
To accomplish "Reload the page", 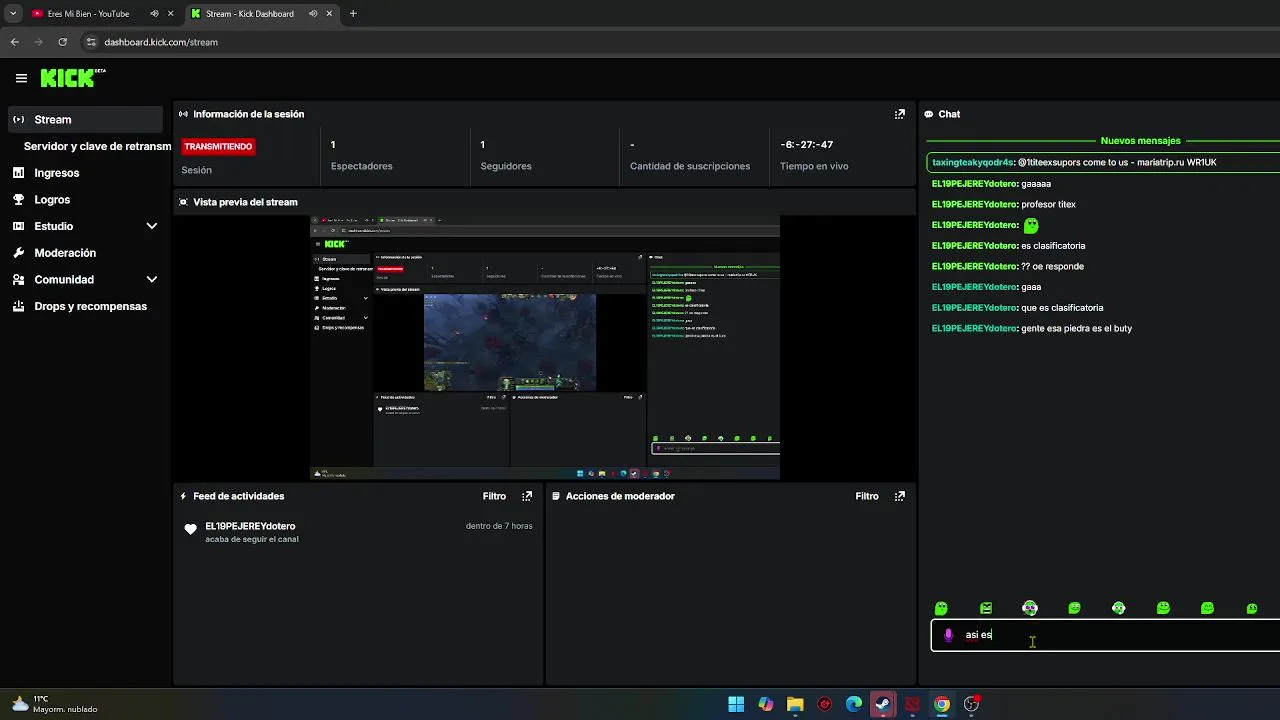I will [62, 42].
